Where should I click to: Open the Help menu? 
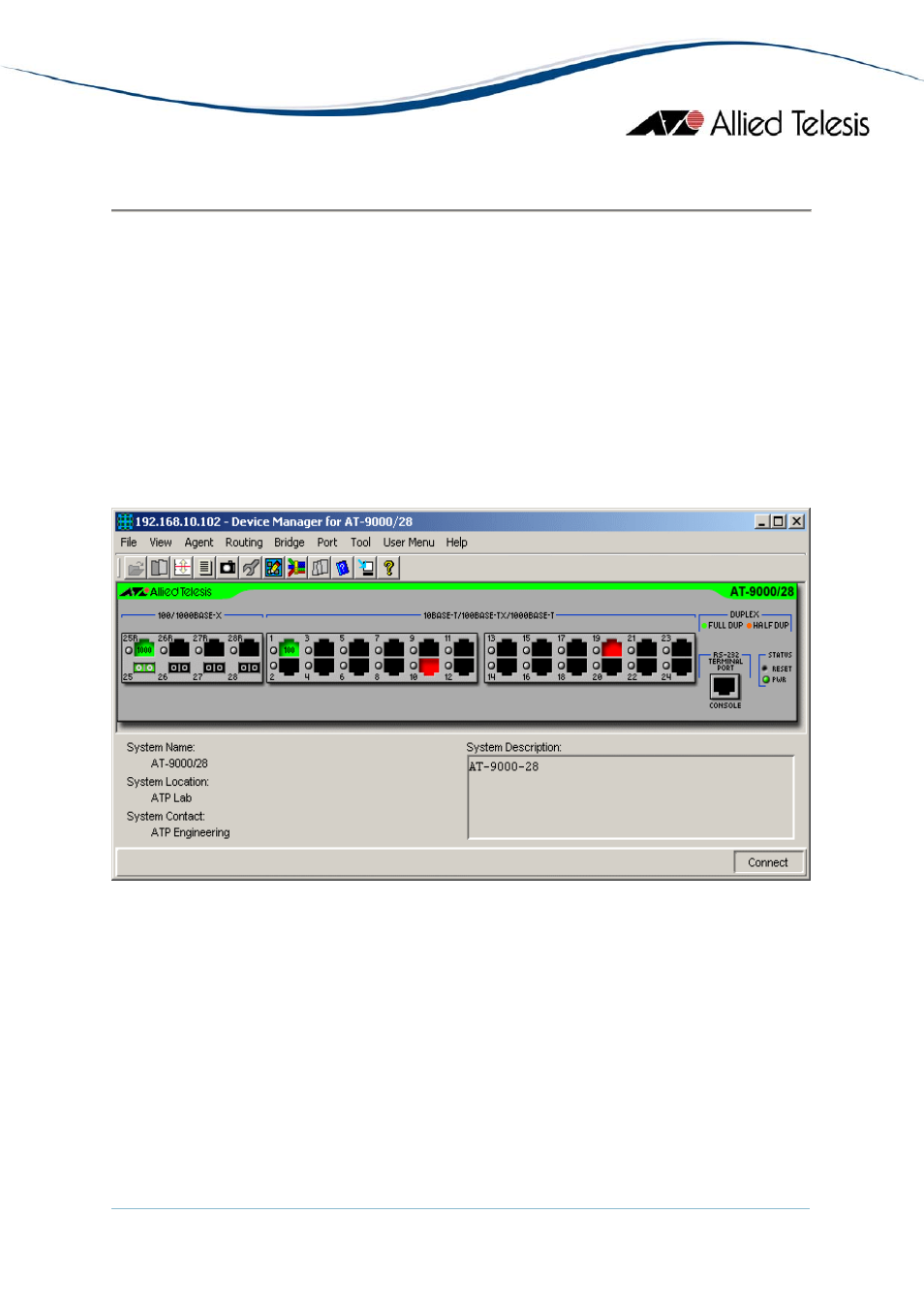tap(456, 543)
